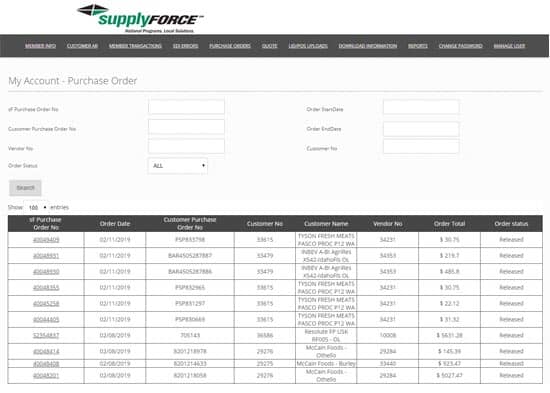The height and width of the screenshot is (393, 550).
Task: Click the Customer No search input
Action: point(421,146)
